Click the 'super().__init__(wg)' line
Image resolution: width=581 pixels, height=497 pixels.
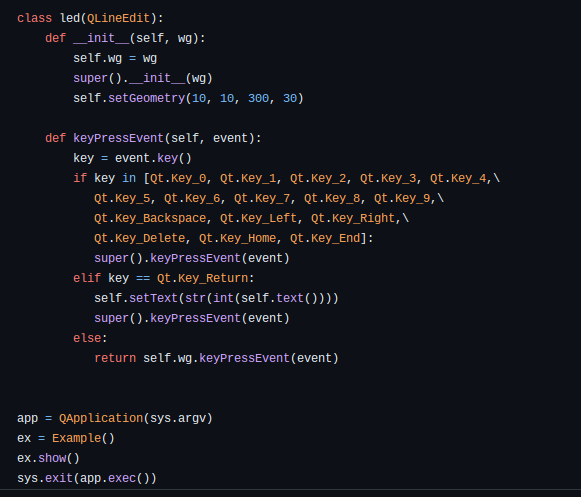pyautogui.click(x=143, y=78)
